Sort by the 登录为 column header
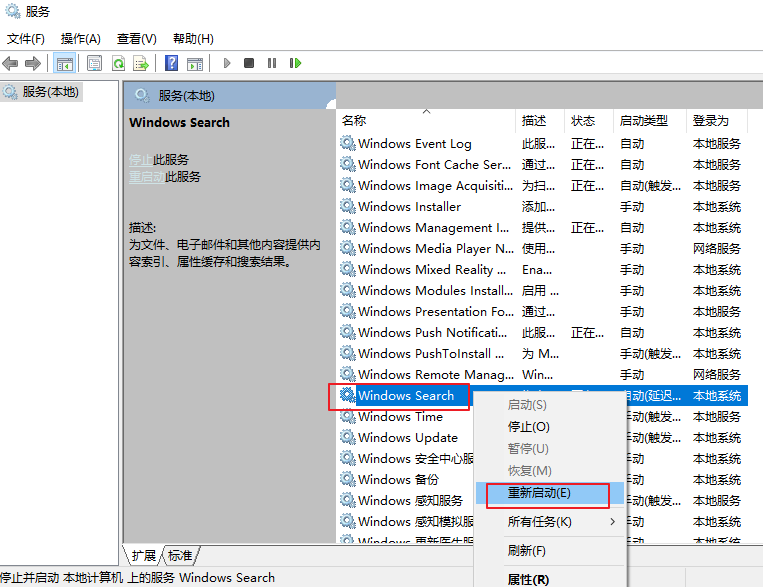Image resolution: width=763 pixels, height=587 pixels. tap(716, 120)
